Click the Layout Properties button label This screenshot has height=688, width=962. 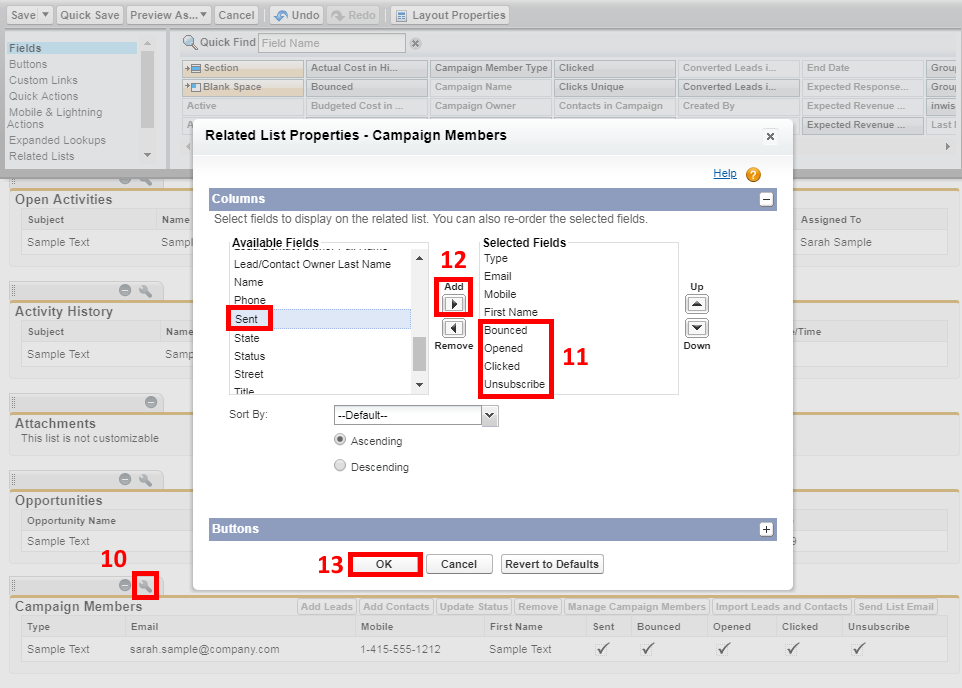click(x=459, y=15)
